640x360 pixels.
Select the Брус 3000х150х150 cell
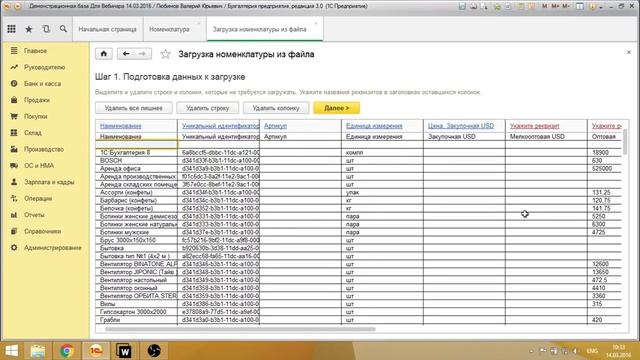click(137, 240)
